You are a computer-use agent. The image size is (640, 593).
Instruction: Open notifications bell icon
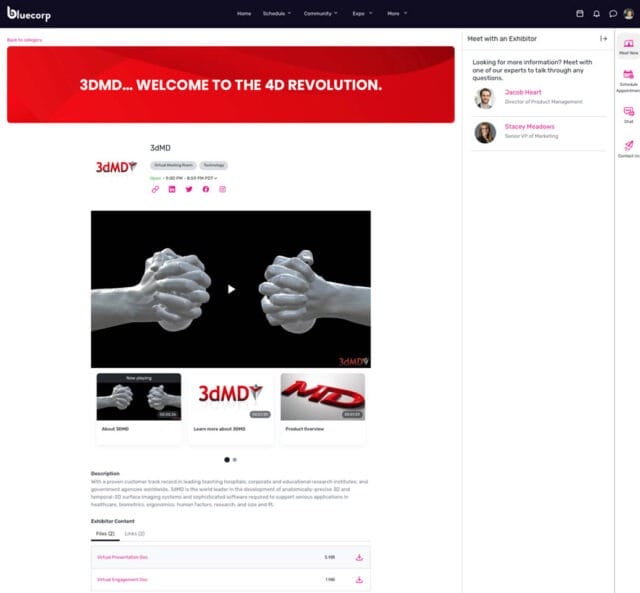(x=596, y=13)
